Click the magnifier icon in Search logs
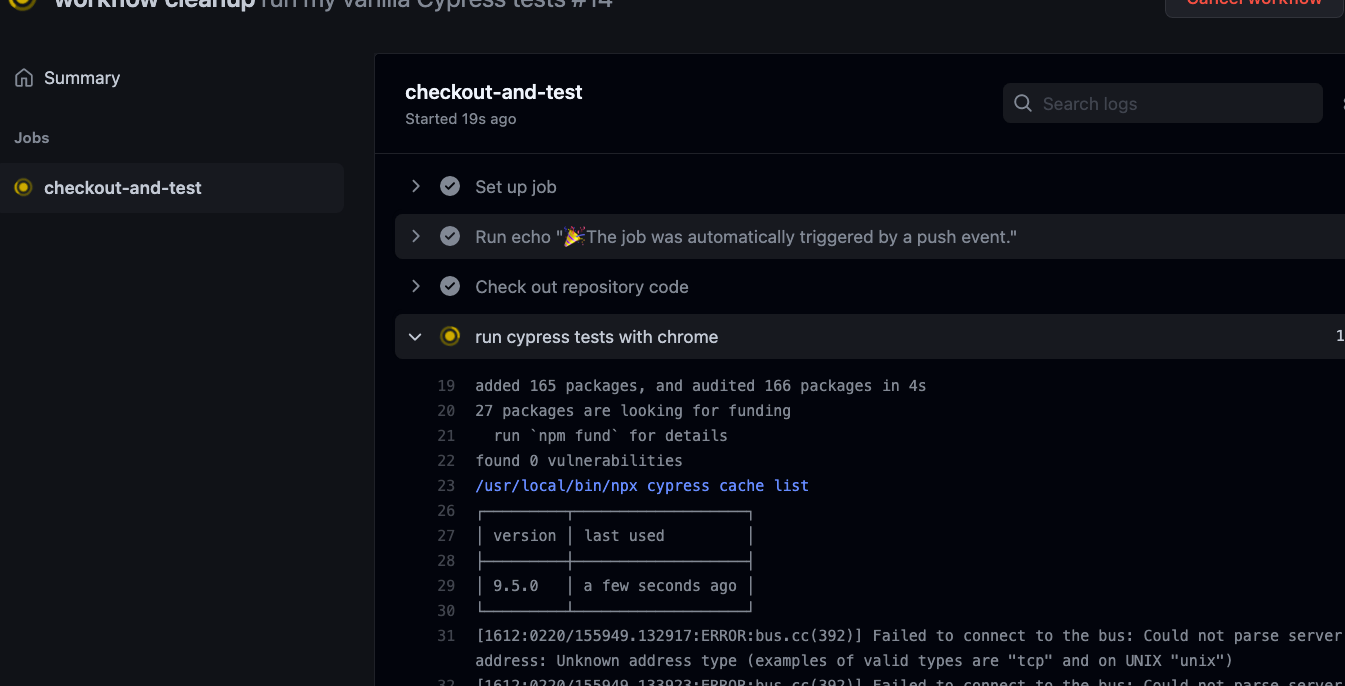 coord(1023,103)
